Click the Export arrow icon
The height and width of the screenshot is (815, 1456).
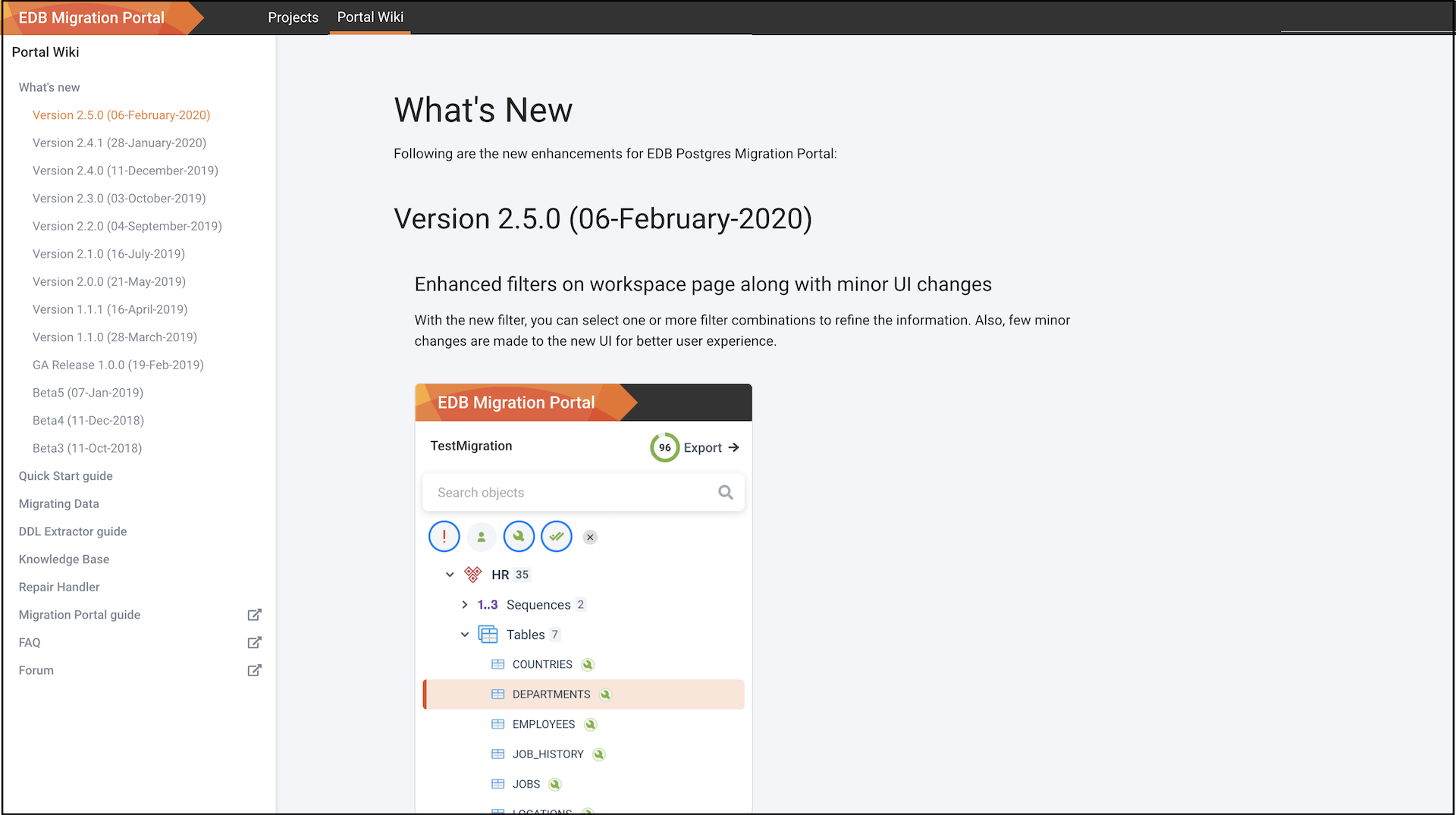click(733, 448)
